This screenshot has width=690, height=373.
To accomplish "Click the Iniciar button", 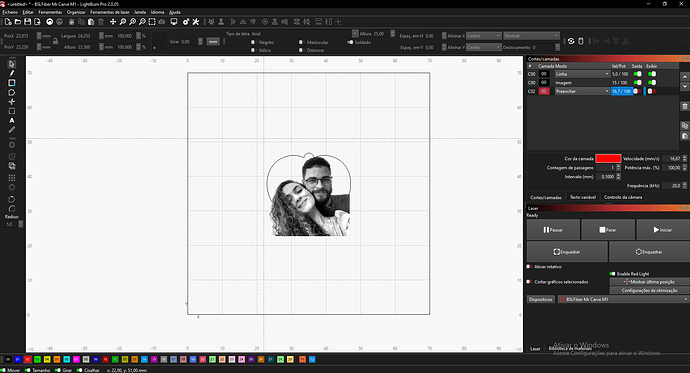I will (x=663, y=230).
